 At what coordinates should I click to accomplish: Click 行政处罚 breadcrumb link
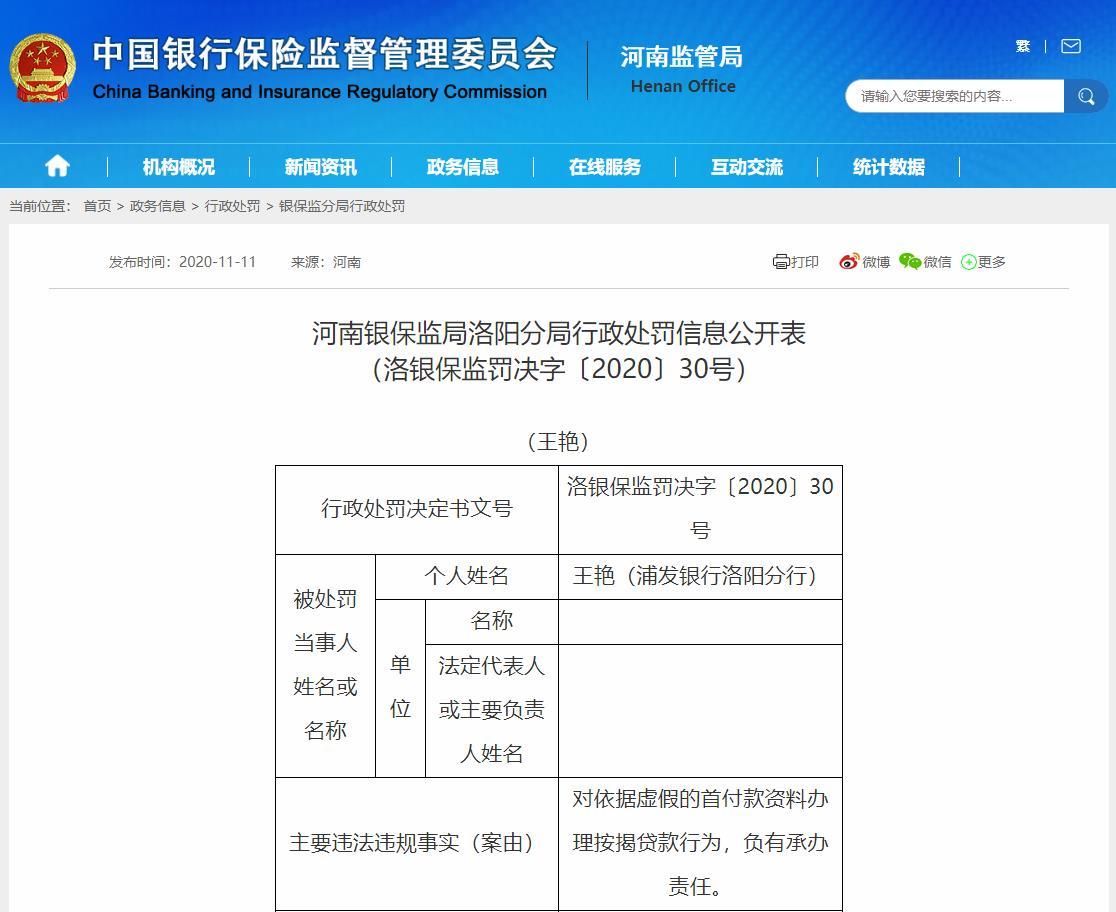232,206
